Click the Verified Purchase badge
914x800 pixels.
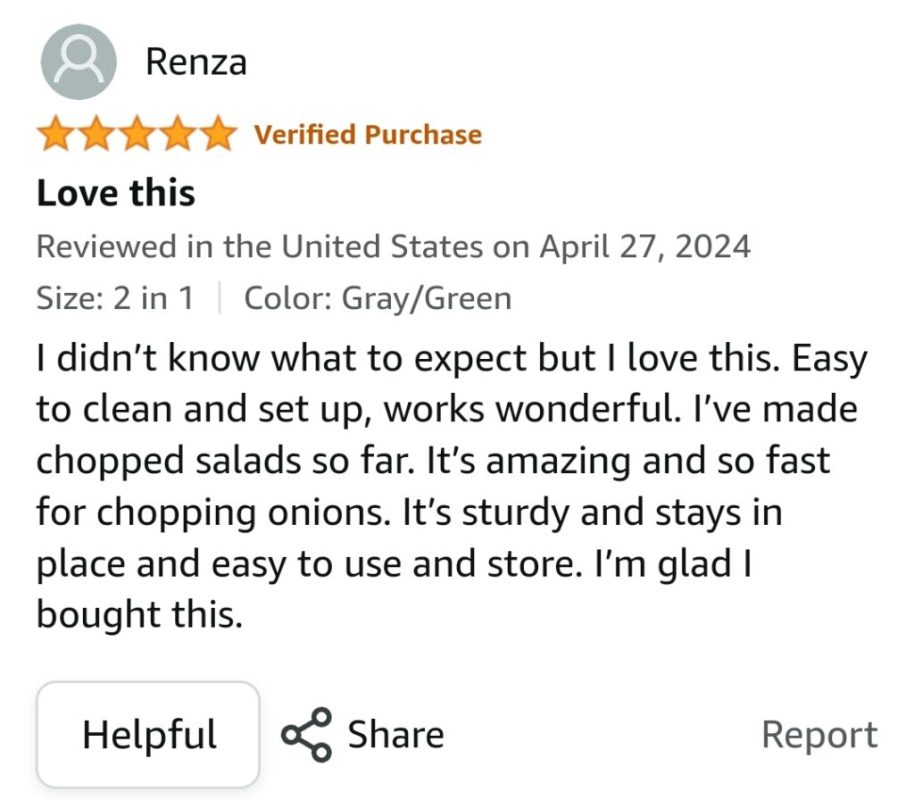tap(368, 135)
